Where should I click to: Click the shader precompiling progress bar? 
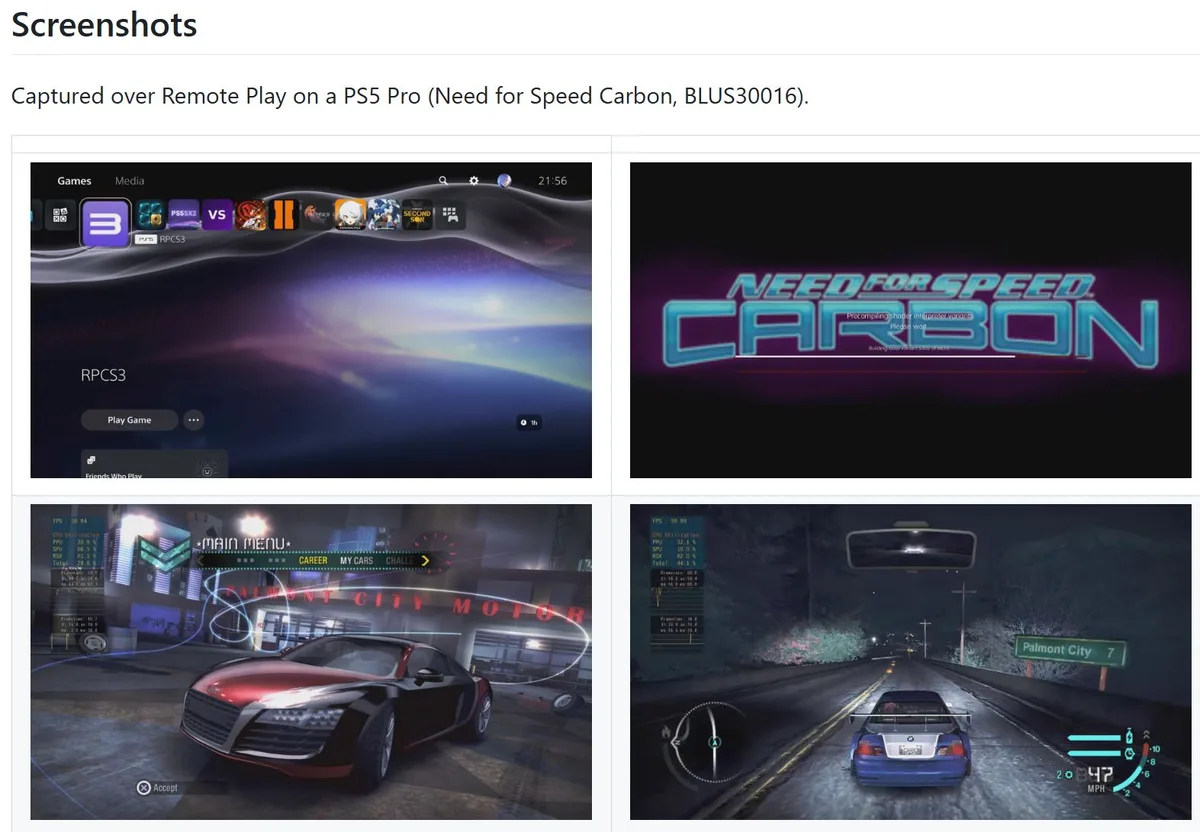[875, 356]
